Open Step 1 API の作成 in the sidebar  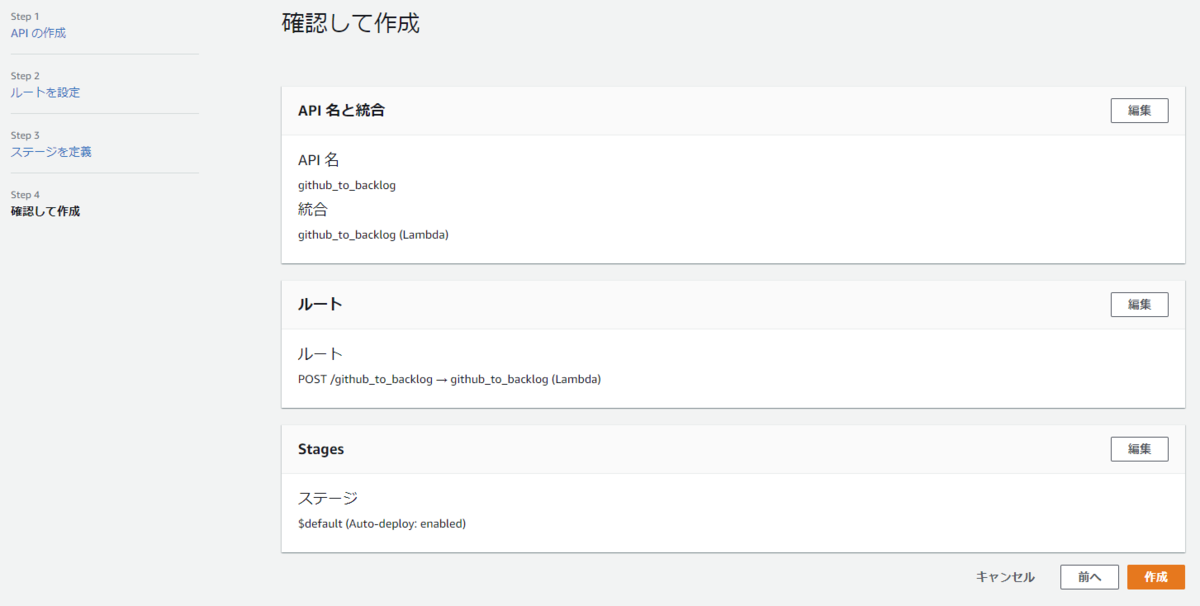coord(35,32)
